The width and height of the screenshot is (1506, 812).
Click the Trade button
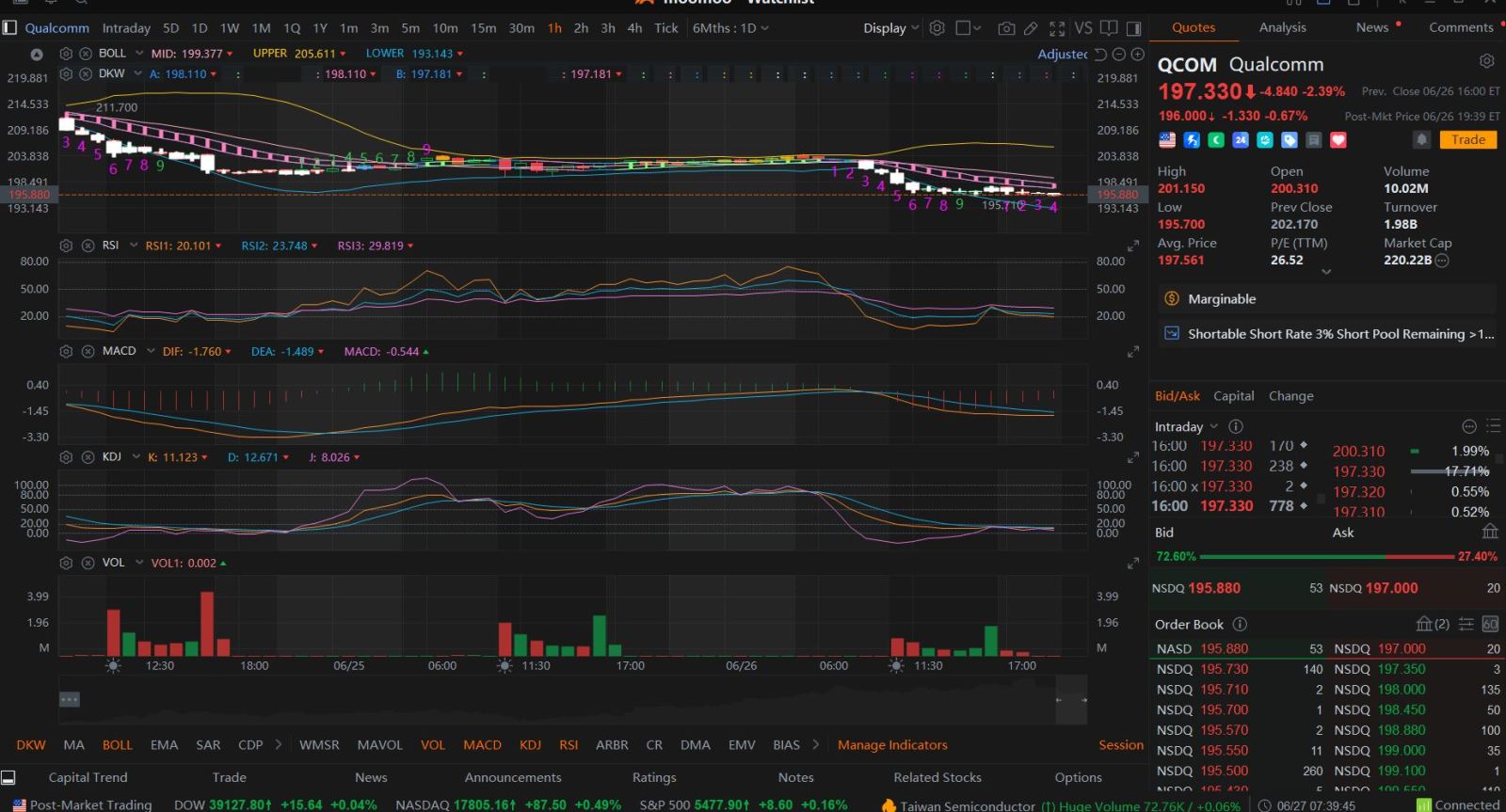point(1468,139)
